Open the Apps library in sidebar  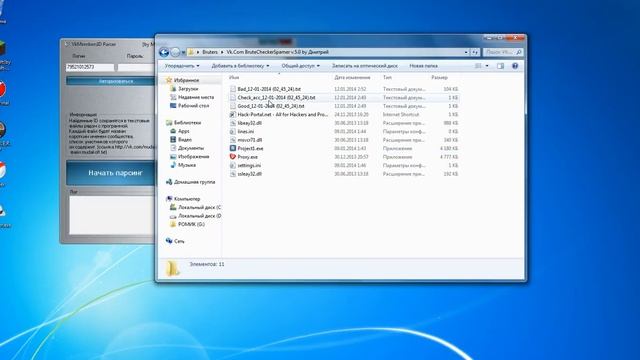pyautogui.click(x=183, y=131)
